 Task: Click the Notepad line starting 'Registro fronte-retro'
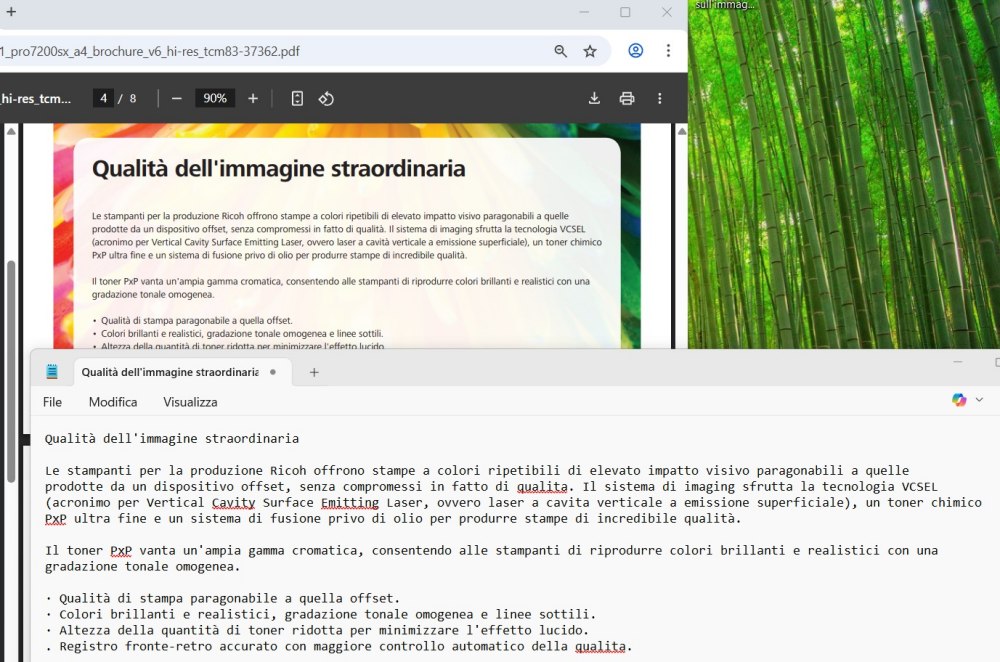(339, 646)
